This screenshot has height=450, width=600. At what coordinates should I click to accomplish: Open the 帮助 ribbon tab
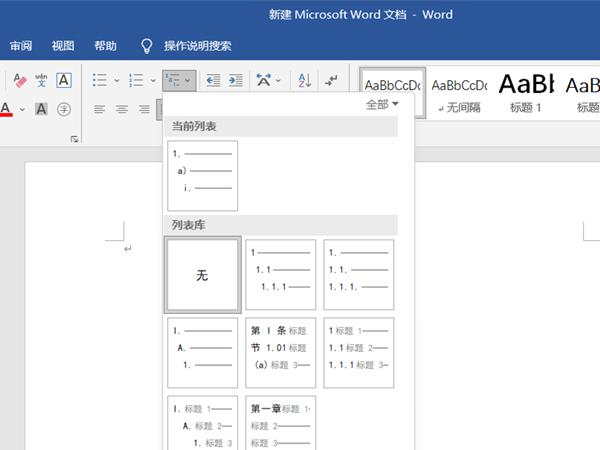[105, 46]
